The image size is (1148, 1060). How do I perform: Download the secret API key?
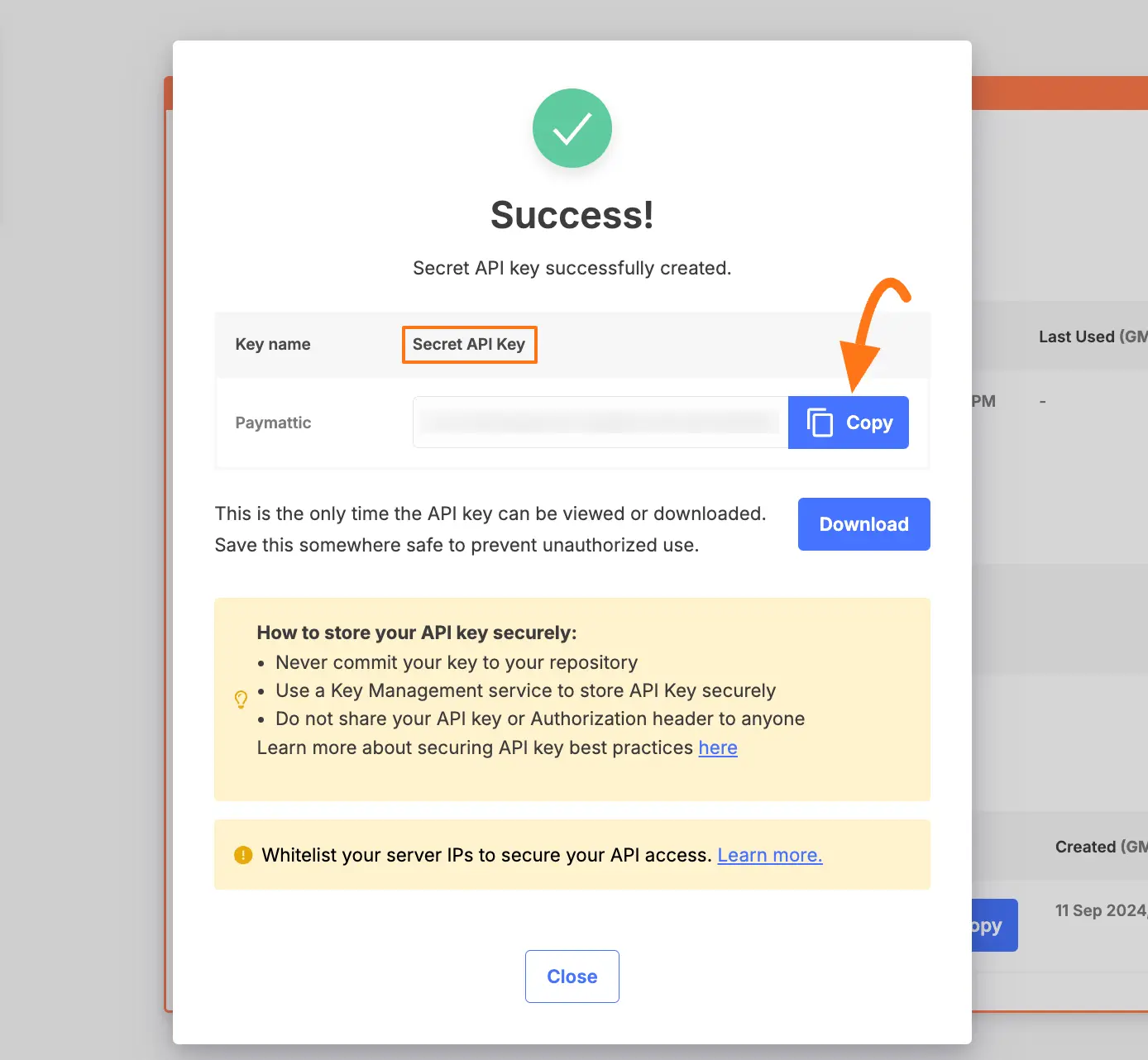pos(863,523)
